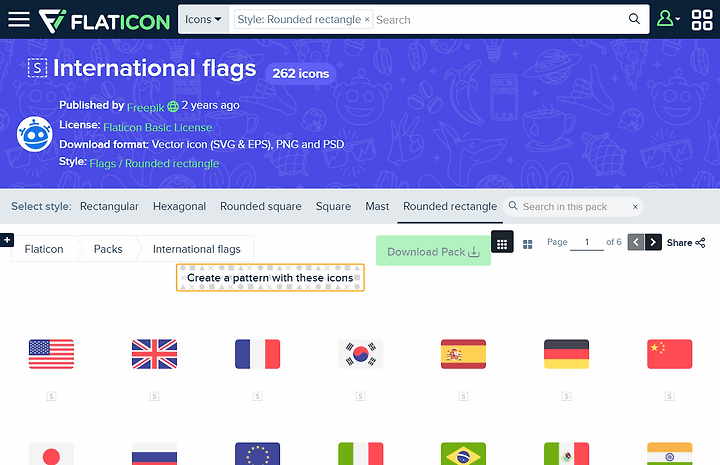Go to the next page
The width and height of the screenshot is (720, 465).
click(653, 242)
